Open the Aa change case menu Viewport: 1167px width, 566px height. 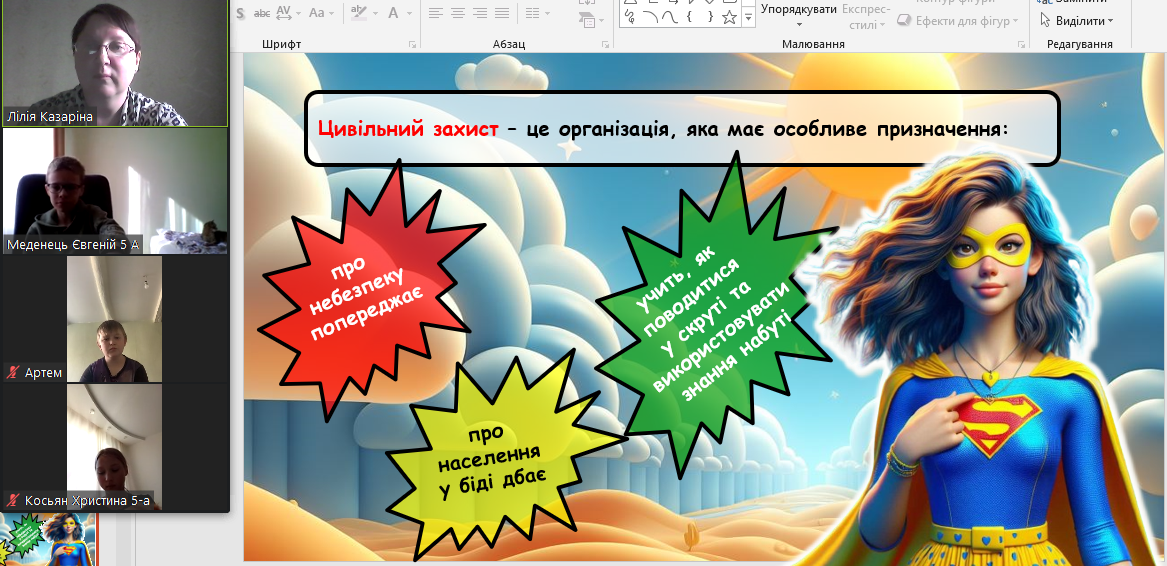click(317, 13)
